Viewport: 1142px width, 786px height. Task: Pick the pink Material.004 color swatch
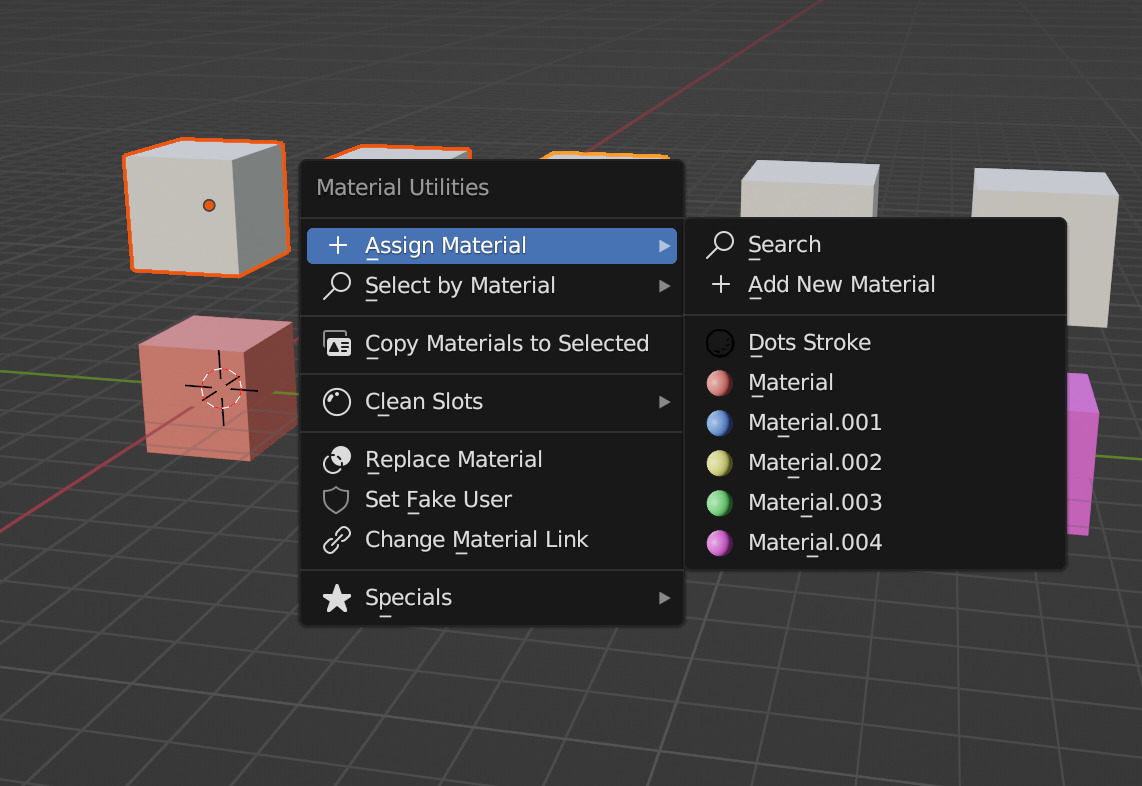[x=720, y=542]
